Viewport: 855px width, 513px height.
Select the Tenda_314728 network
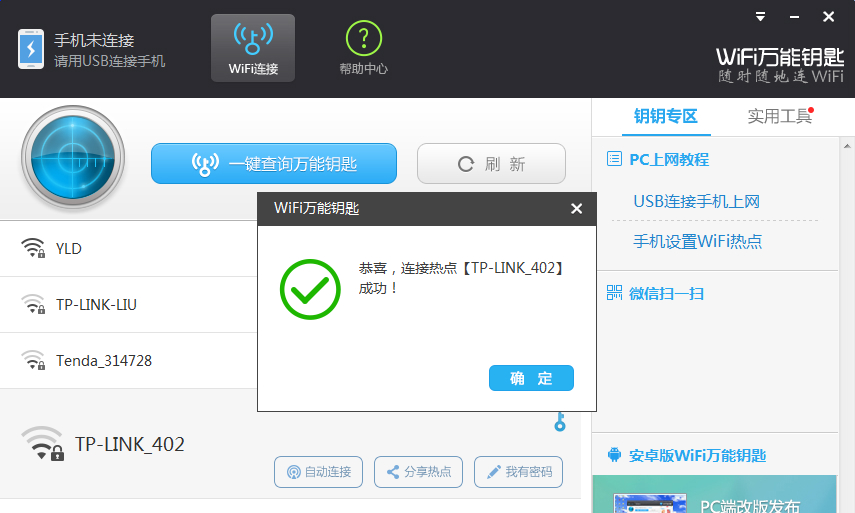pyautogui.click(x=129, y=360)
